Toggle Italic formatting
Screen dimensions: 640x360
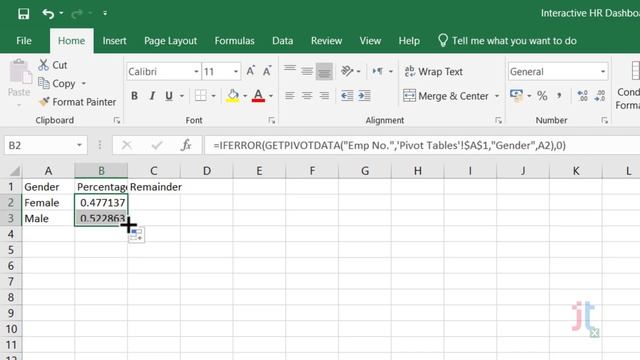point(152,96)
